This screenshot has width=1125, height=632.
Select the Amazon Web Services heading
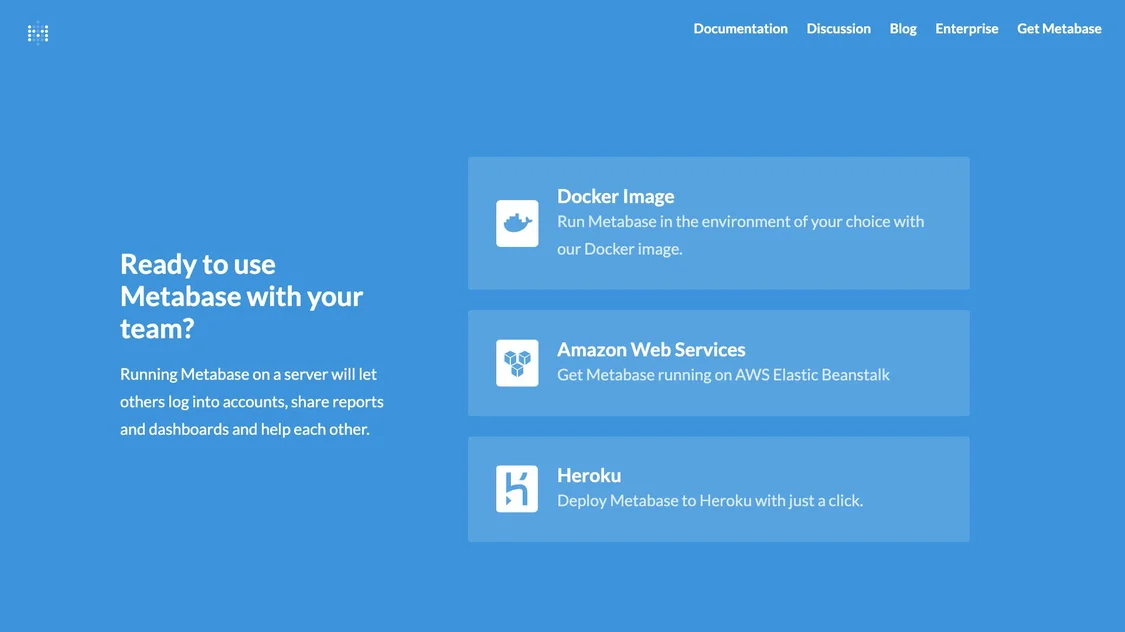click(x=651, y=349)
